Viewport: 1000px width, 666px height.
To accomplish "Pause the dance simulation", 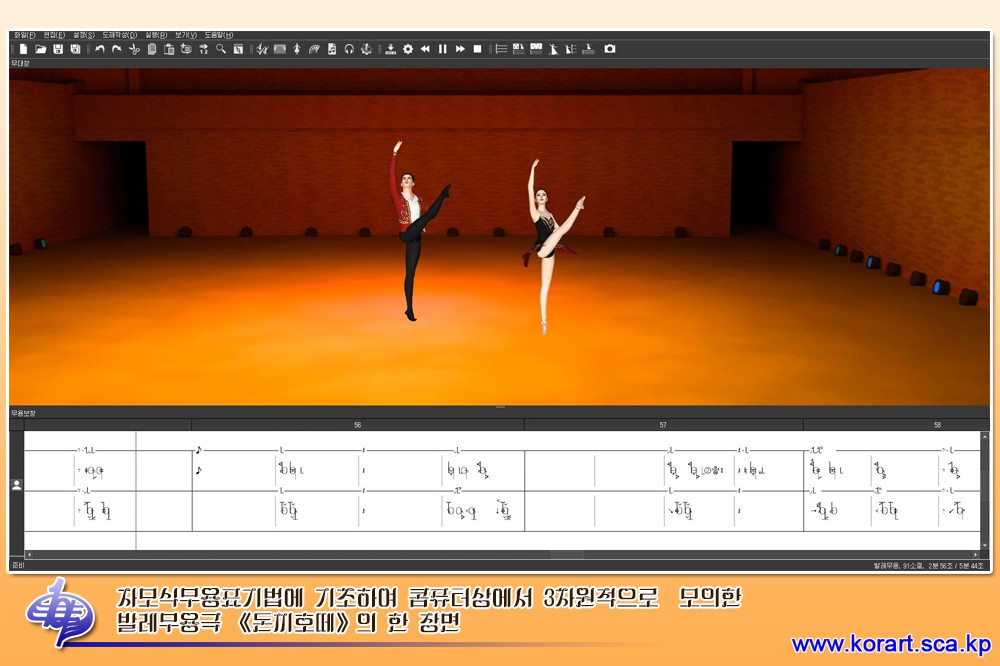I will 443,49.
